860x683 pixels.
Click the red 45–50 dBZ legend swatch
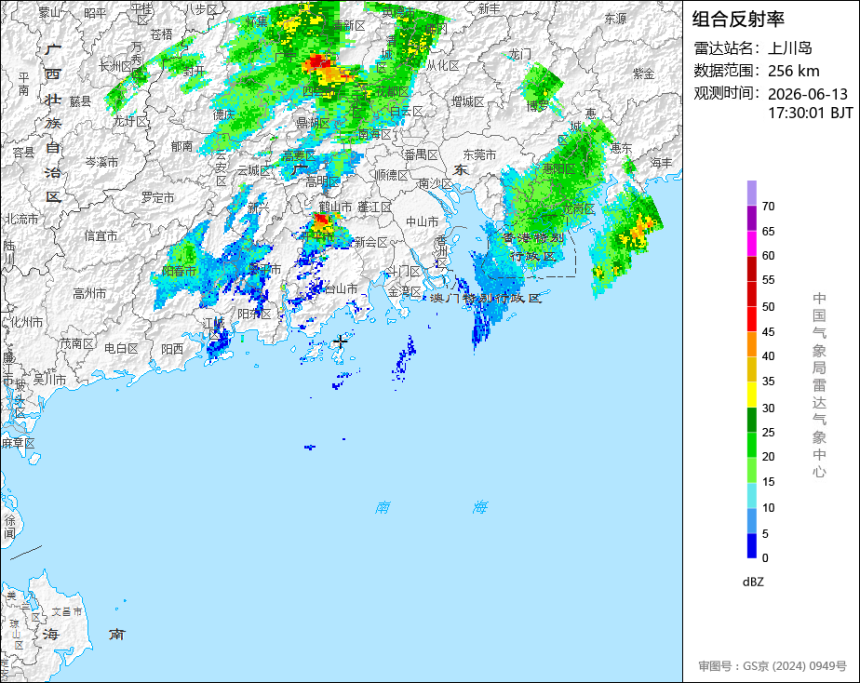751,319
